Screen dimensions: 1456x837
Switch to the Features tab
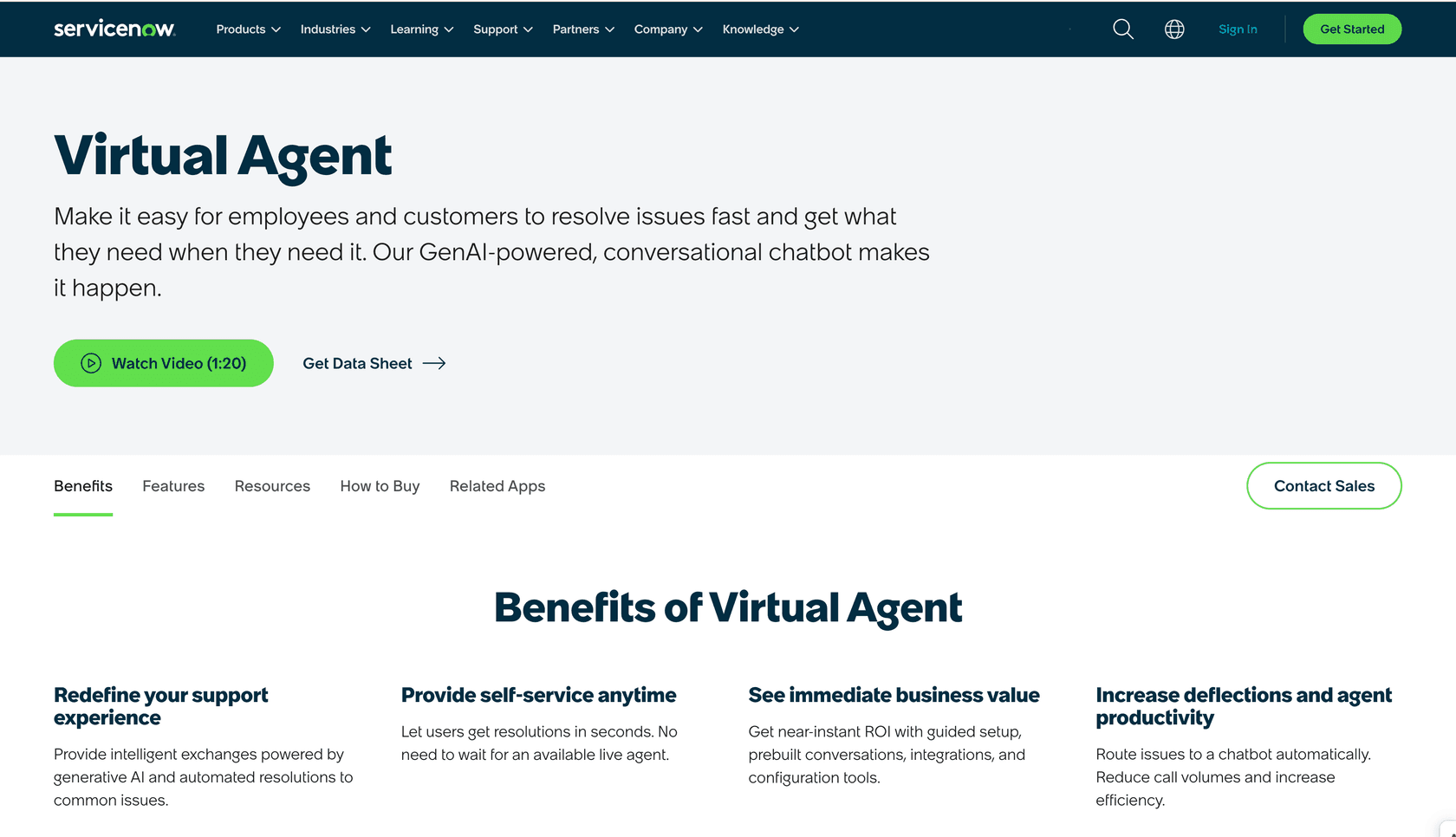(173, 486)
